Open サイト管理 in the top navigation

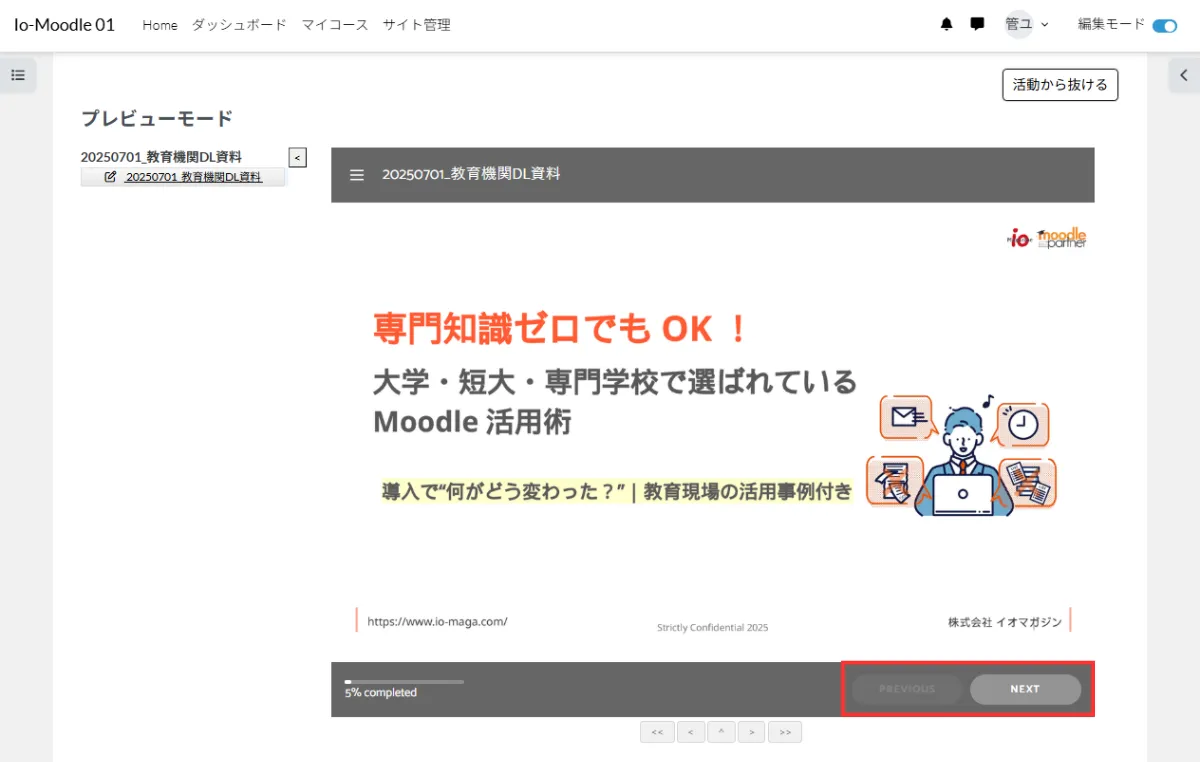pyautogui.click(x=417, y=25)
